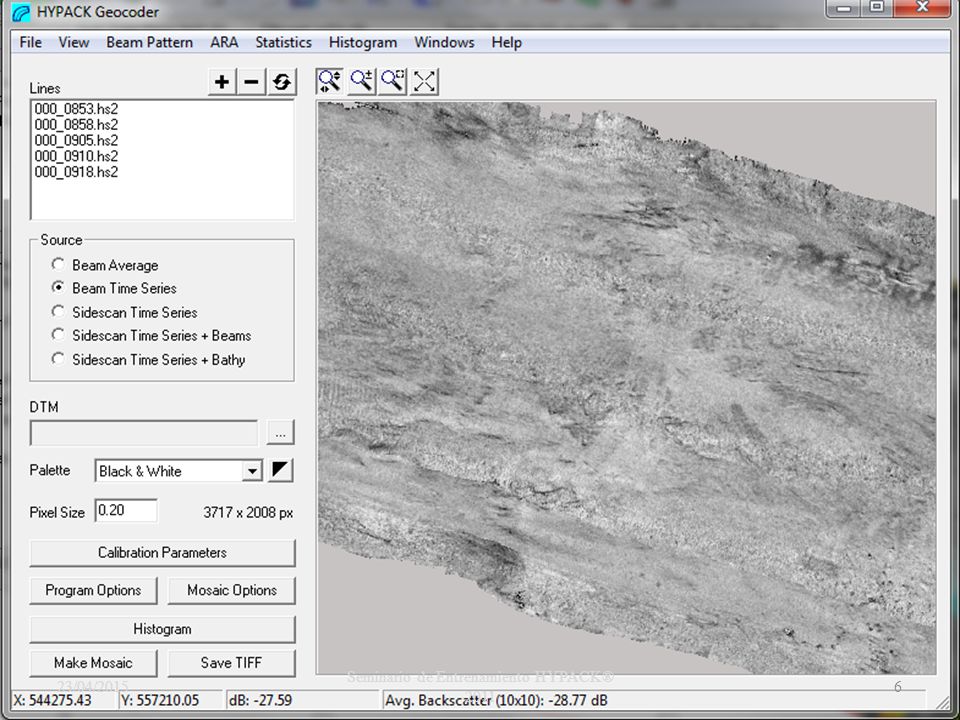The image size is (960, 720).
Task: Minimize the HYPACK Geocoder window
Action: click(843, 9)
